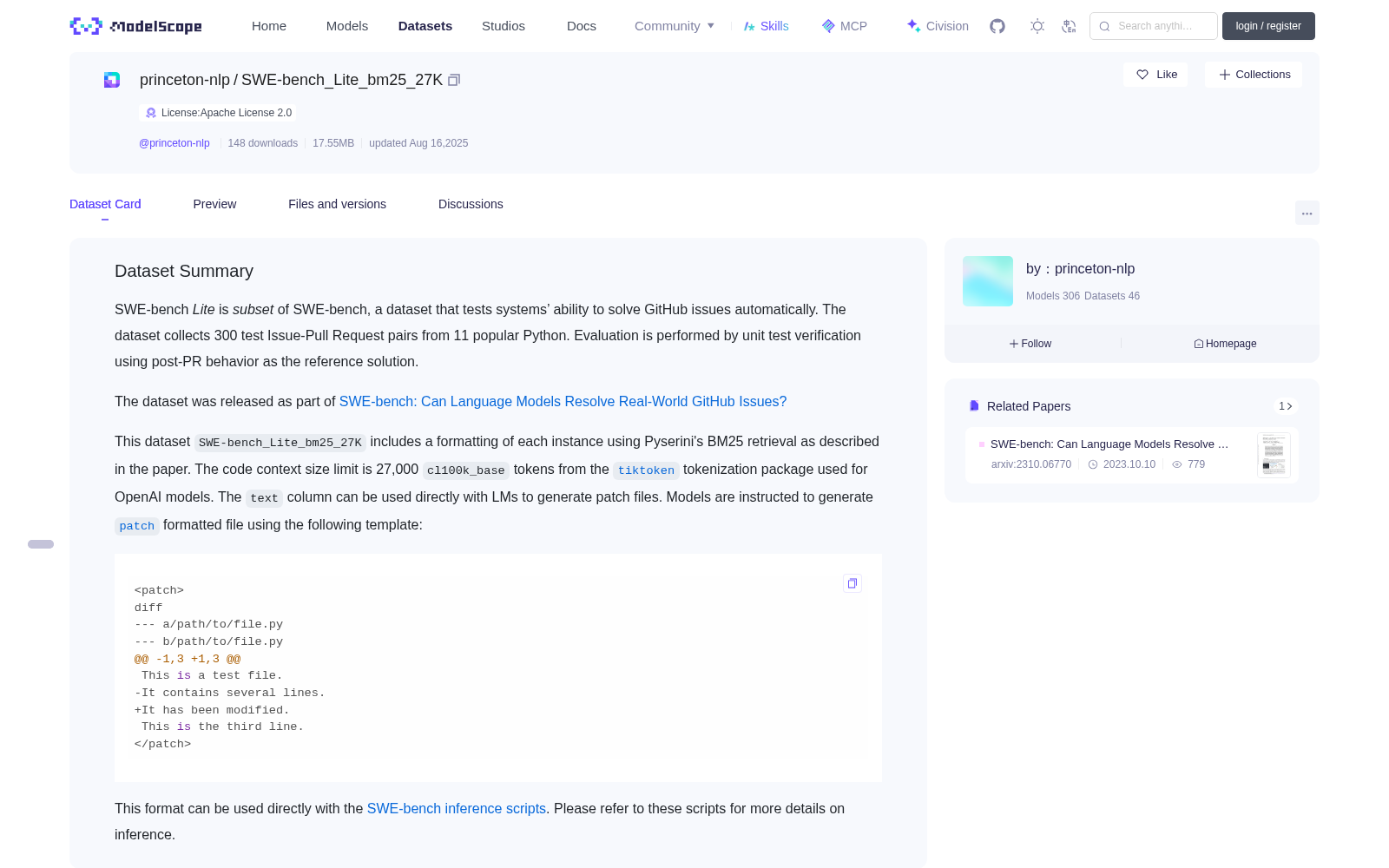Click the floating side handle slider
This screenshot has height=868, width=1389.
[x=41, y=544]
